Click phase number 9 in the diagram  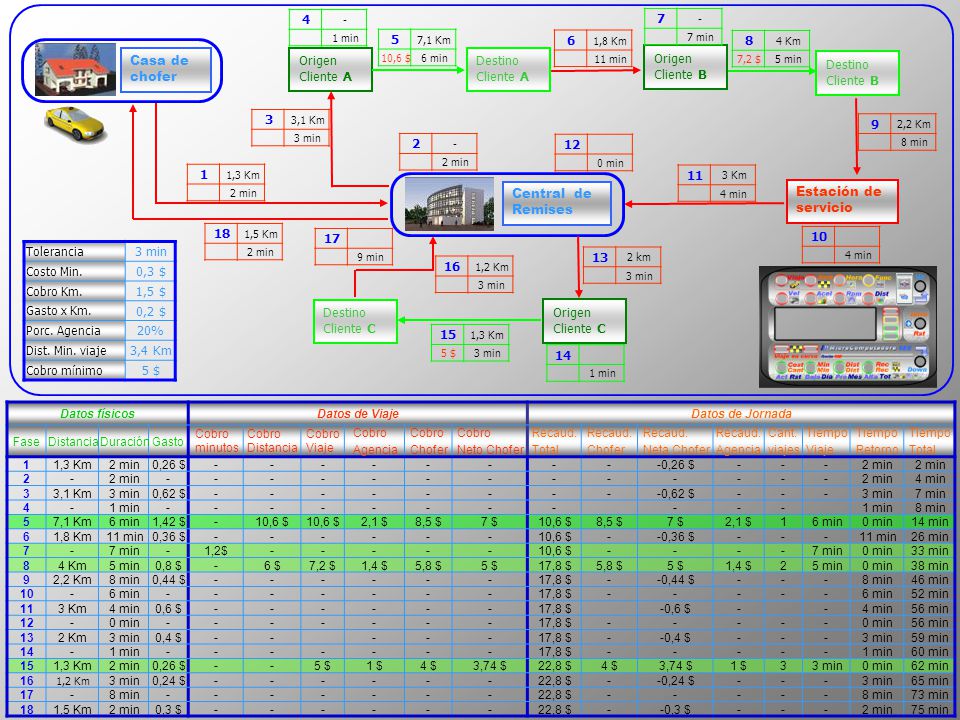pyautogui.click(x=875, y=124)
